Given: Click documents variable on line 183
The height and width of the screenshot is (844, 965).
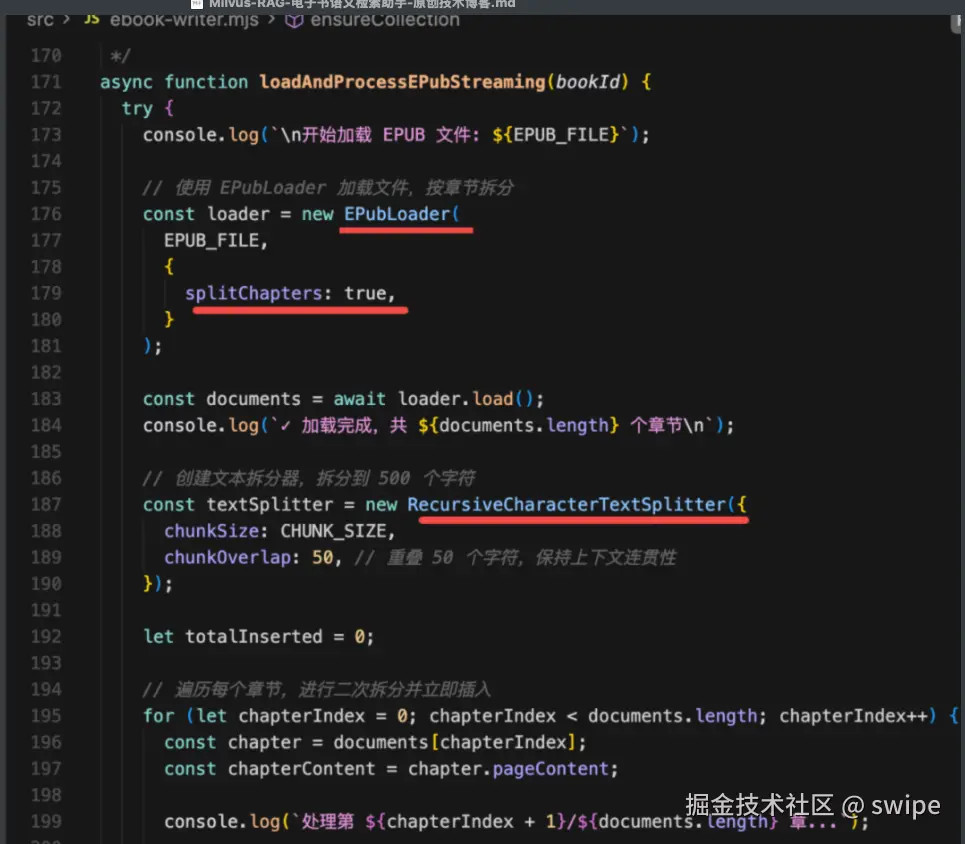Looking at the screenshot, I should 254,399.
